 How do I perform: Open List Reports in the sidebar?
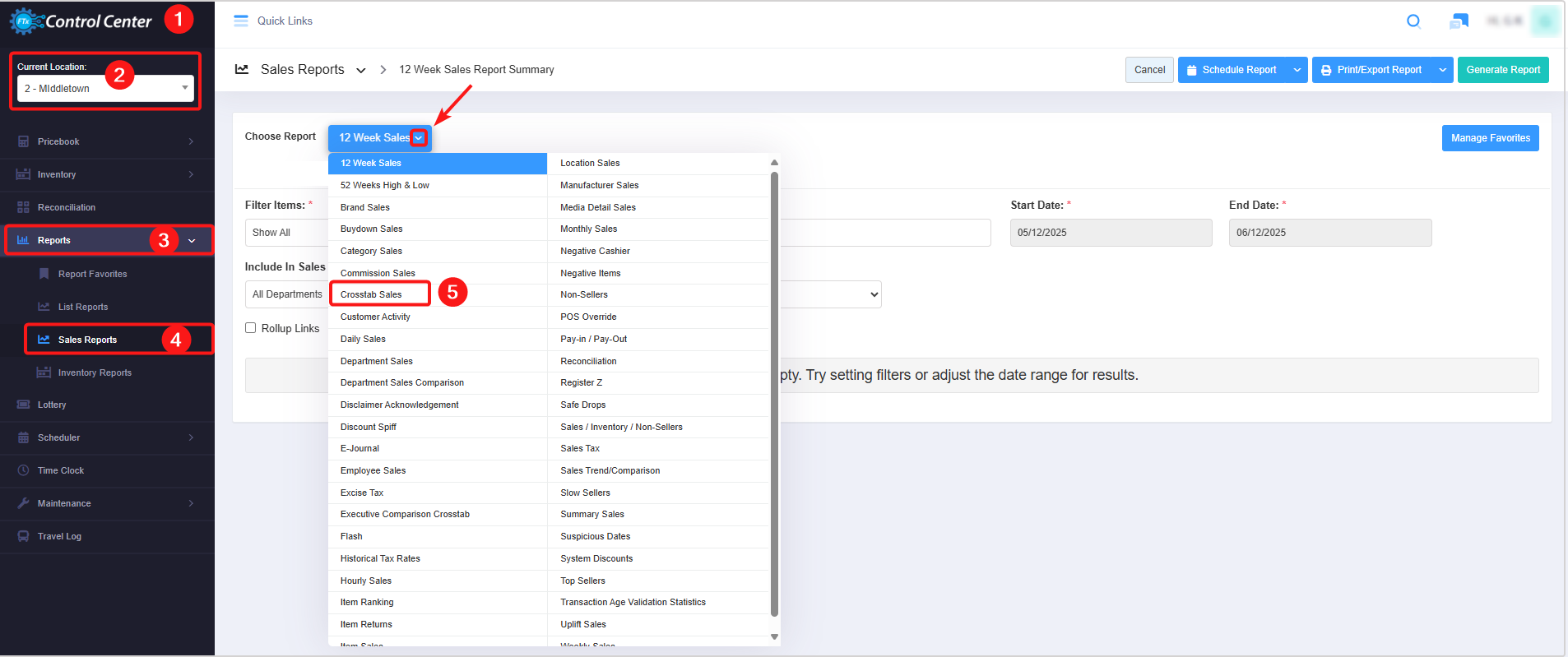(83, 307)
